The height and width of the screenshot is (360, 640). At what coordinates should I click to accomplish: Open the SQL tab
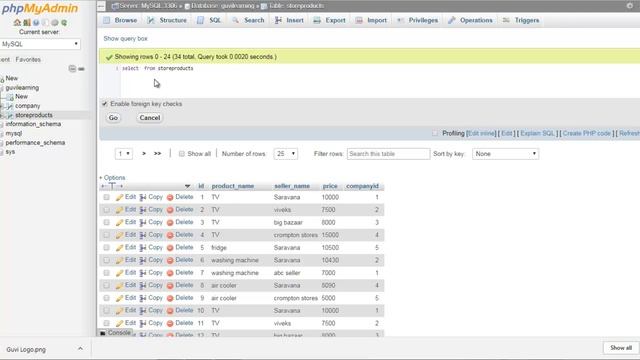point(209,20)
